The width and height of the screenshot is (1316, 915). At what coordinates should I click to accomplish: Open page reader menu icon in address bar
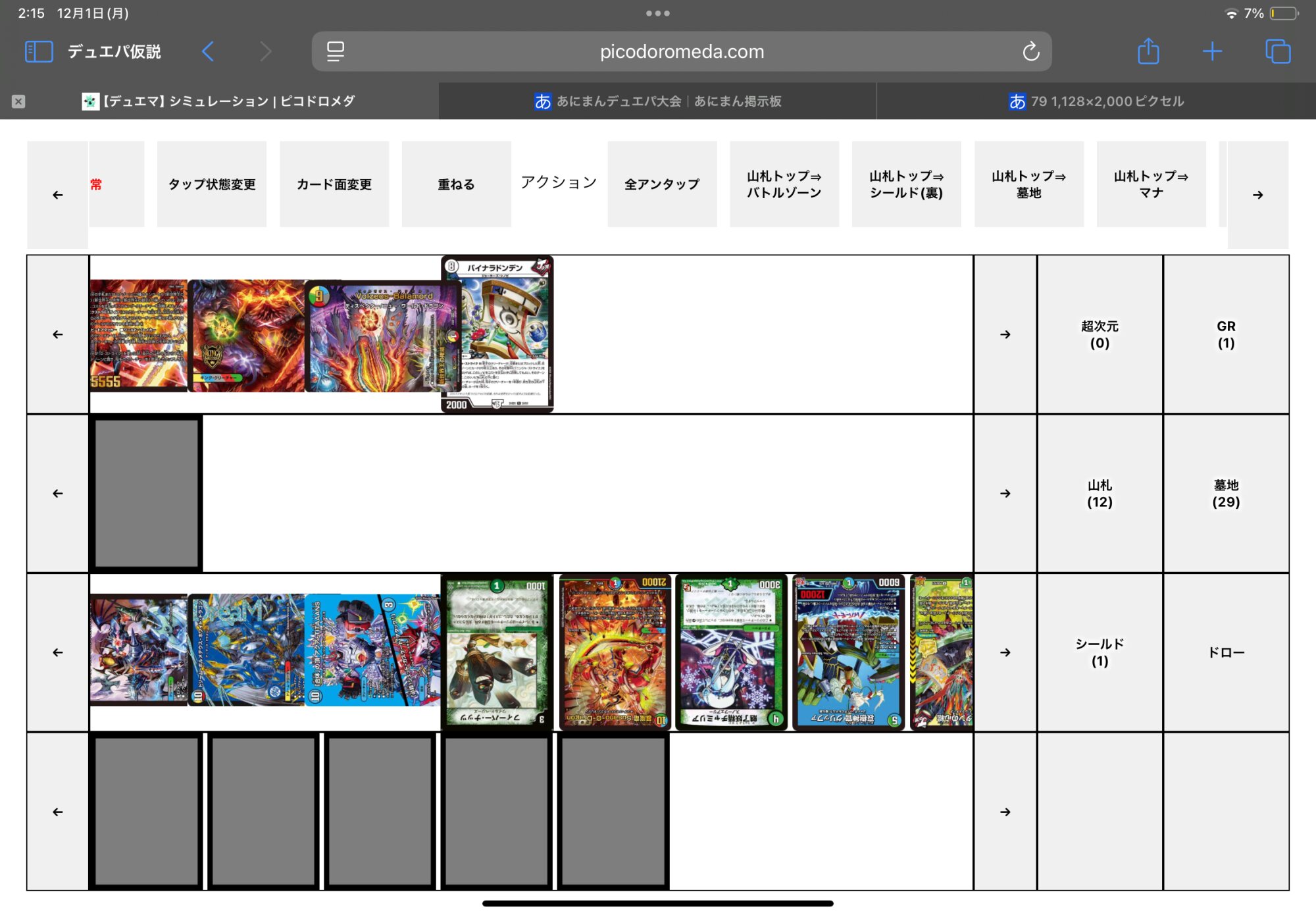coord(336,51)
